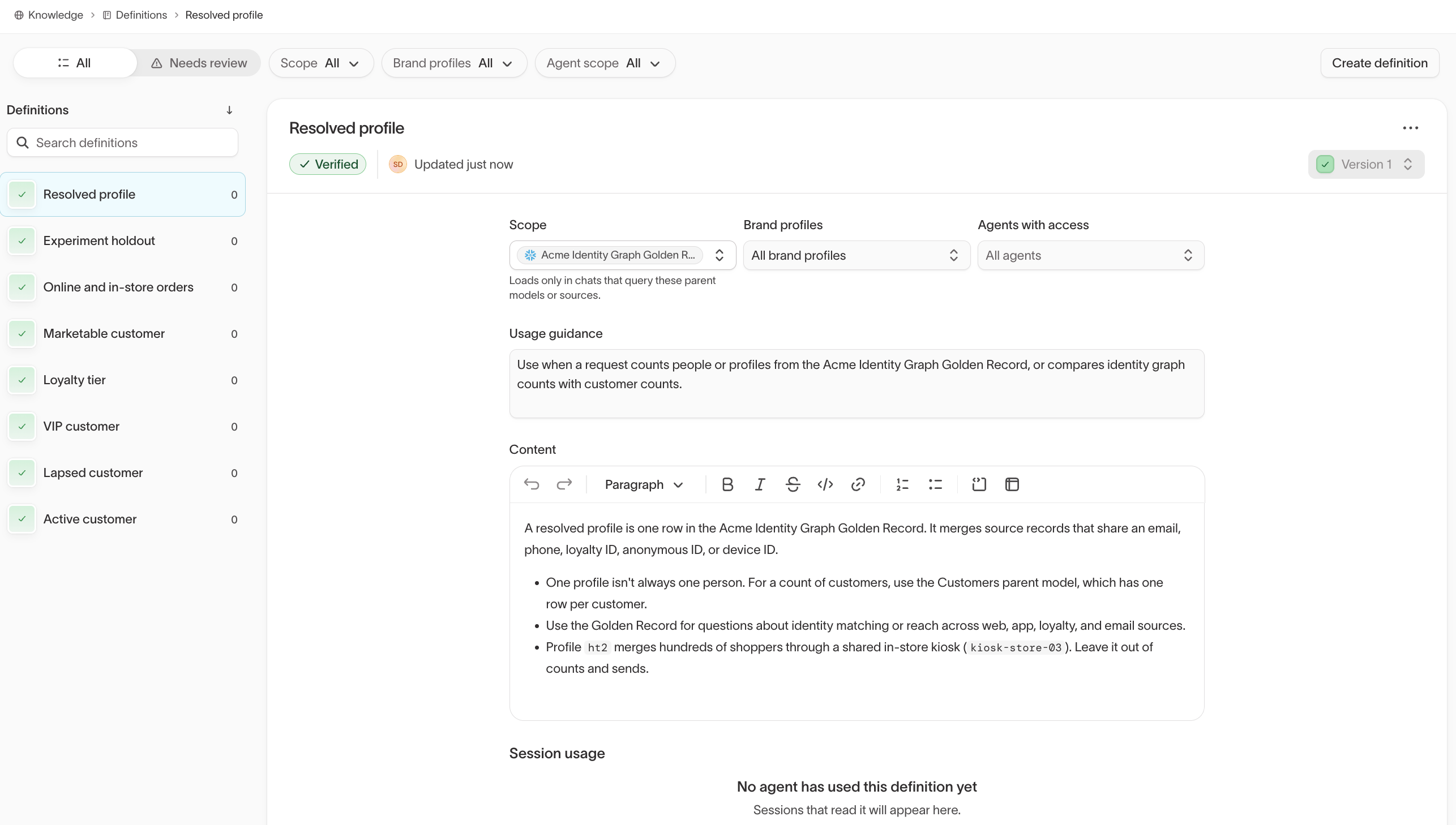Open the All agents dropdown
This screenshot has width=1456, height=825.
point(1090,256)
